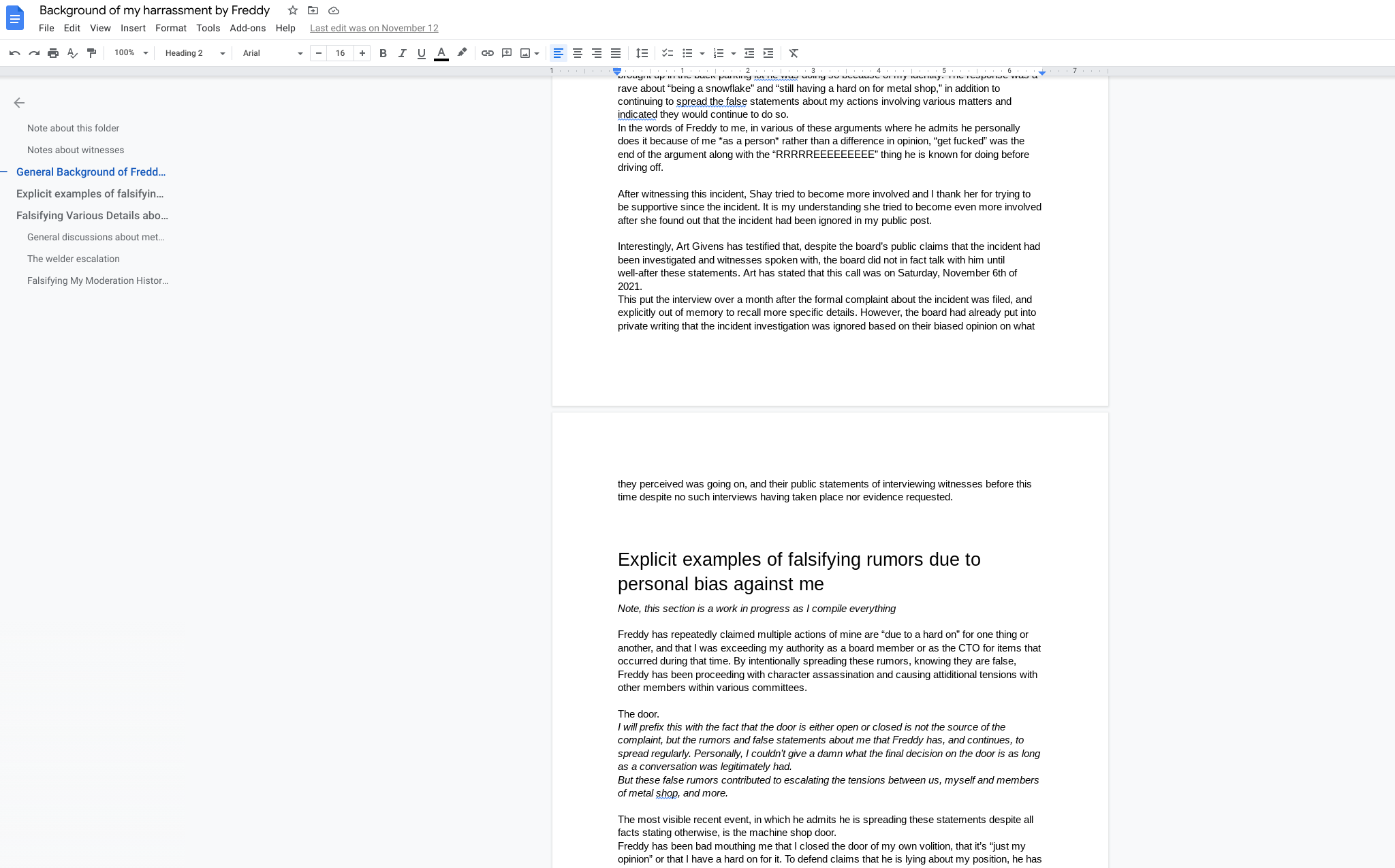Select the paint format tool
Viewport: 1395px width, 868px height.
(91, 53)
